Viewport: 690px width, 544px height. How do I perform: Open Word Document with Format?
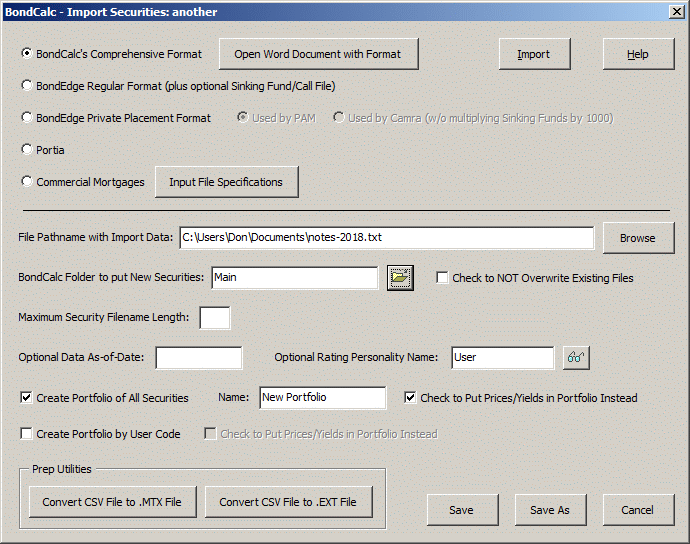pyautogui.click(x=319, y=54)
